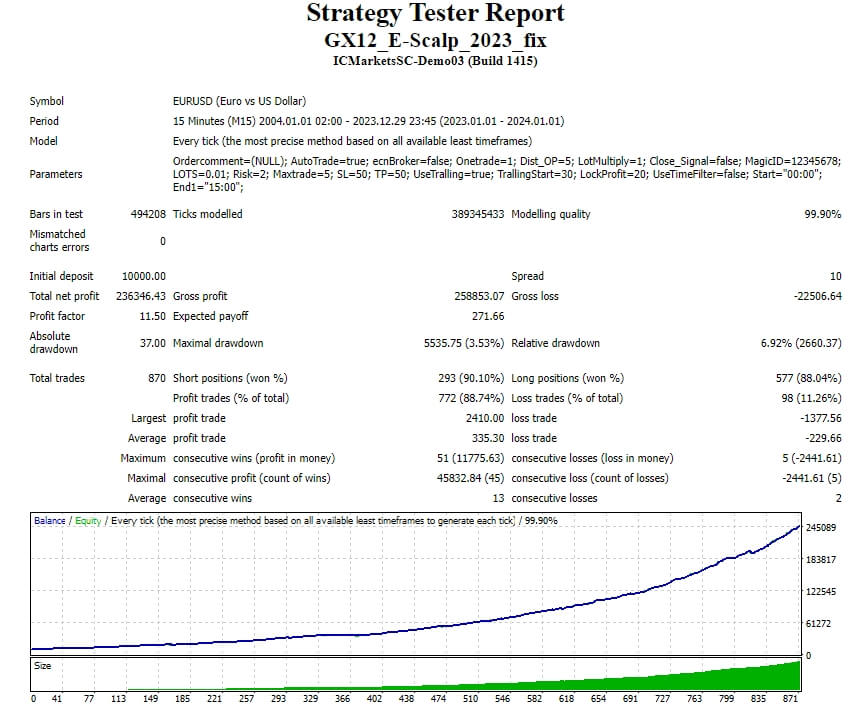Click 'Balance' in the chart legend
This screenshot has height=707, width=853.
pos(50,520)
